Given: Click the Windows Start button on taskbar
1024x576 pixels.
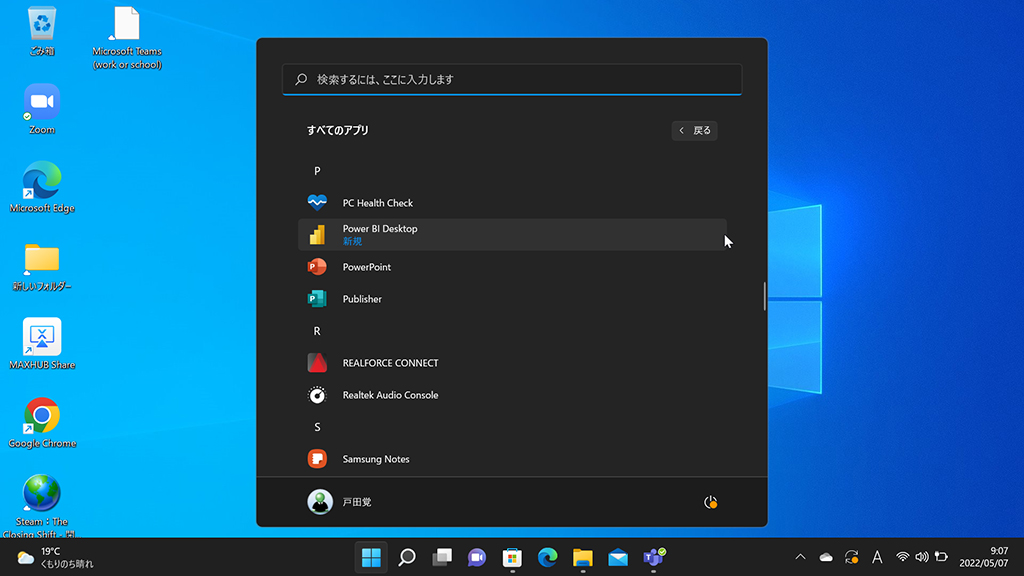Looking at the screenshot, I should [x=371, y=557].
